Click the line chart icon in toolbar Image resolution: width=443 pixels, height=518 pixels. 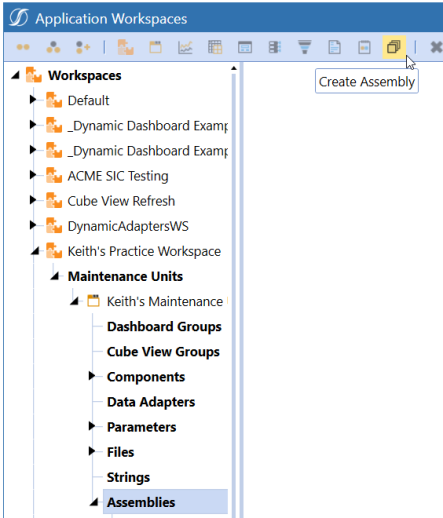(185, 47)
